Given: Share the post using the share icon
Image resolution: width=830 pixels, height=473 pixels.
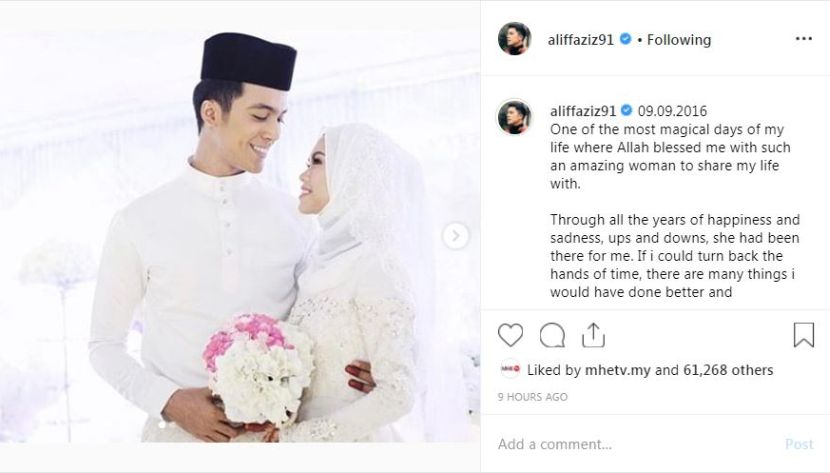Looking at the screenshot, I should [593, 335].
